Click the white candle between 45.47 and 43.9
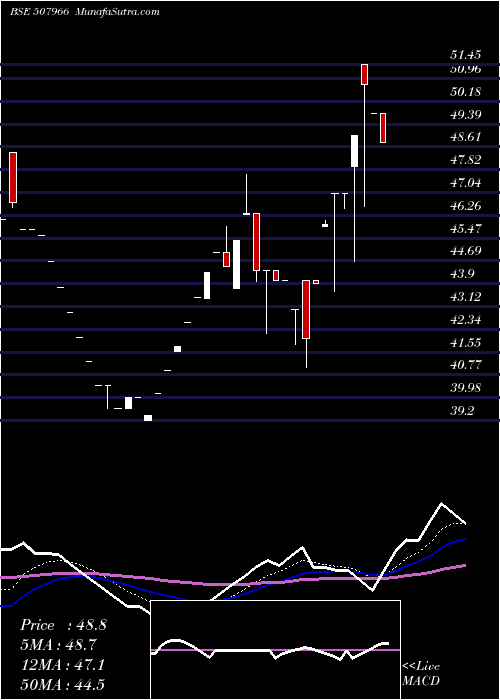500x700 pixels. (237, 265)
